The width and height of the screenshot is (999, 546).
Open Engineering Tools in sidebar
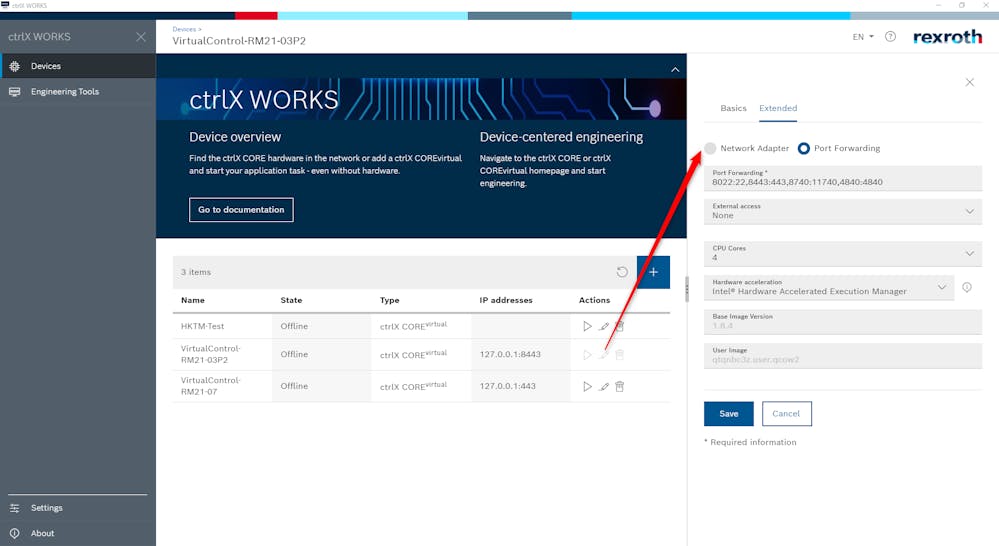78,92
